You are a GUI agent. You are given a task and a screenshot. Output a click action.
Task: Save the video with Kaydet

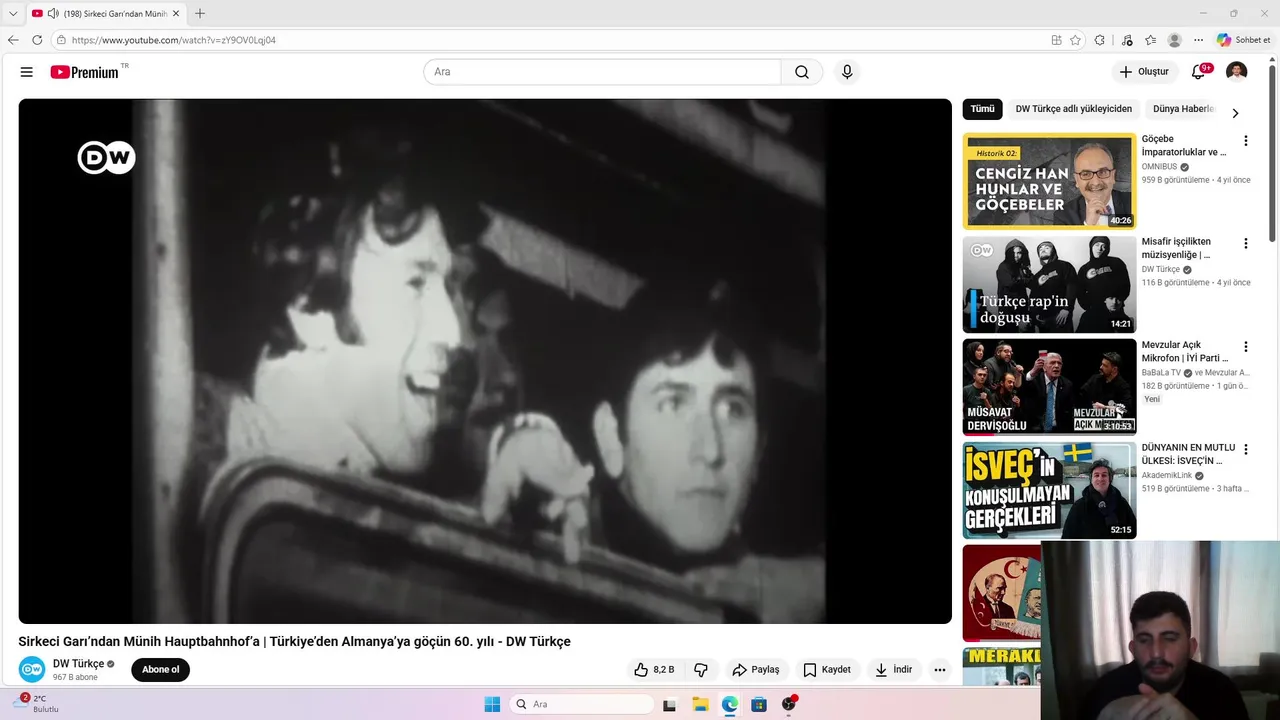(x=827, y=670)
